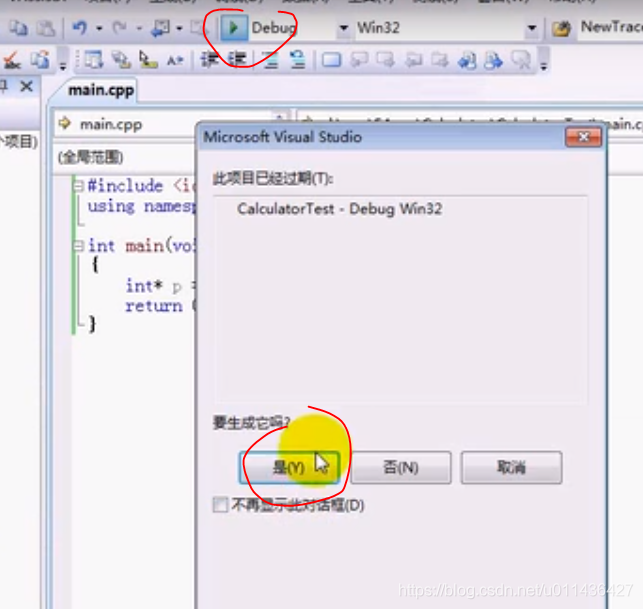The image size is (643, 609).
Task: Click the Undo arrow icon
Action: point(80,28)
